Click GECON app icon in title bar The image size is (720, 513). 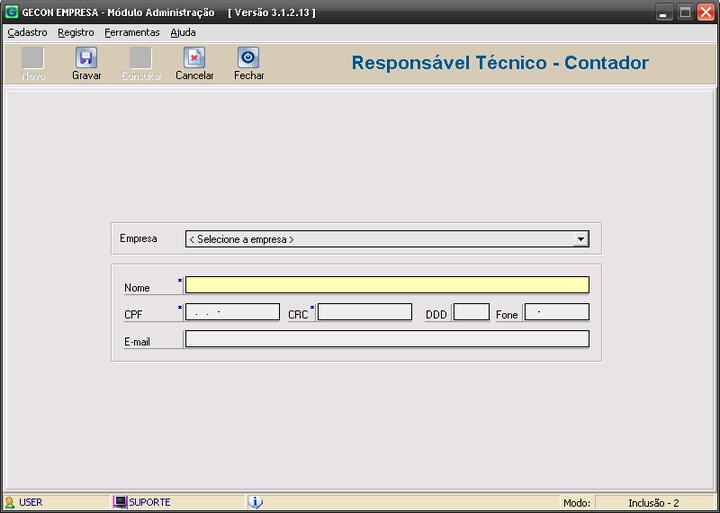[x=11, y=12]
